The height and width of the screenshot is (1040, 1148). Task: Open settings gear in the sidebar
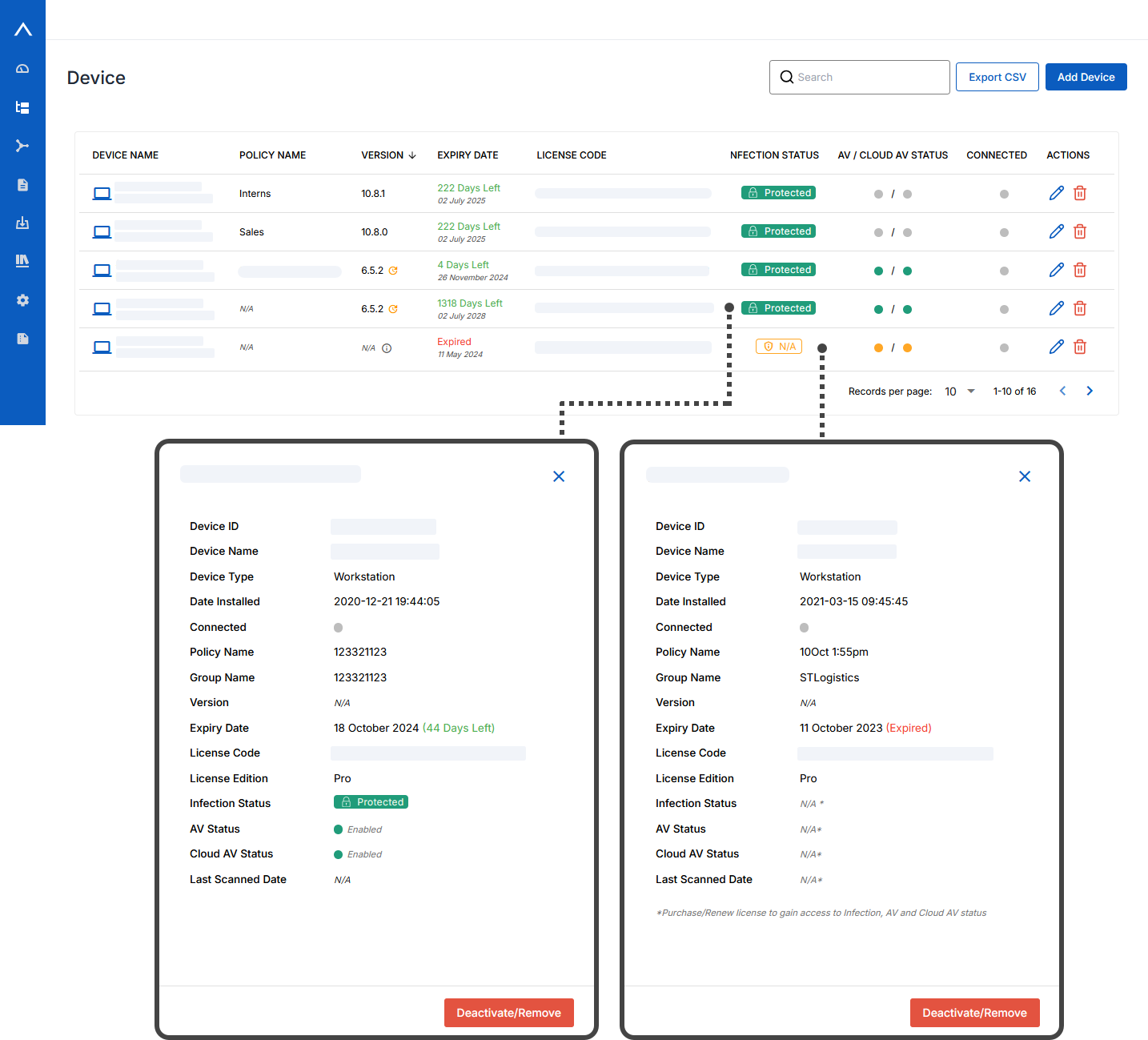[x=22, y=300]
